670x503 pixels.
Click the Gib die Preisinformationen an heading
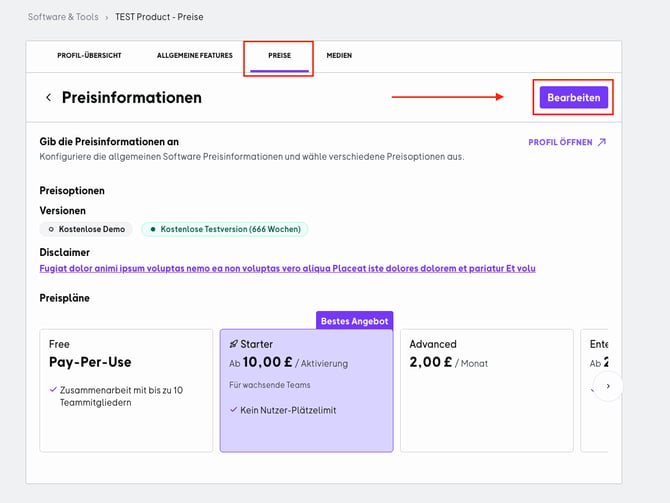(x=109, y=141)
